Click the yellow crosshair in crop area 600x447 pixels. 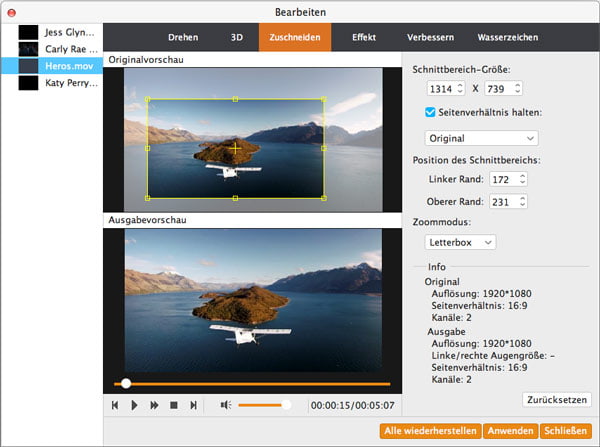pyautogui.click(x=235, y=148)
